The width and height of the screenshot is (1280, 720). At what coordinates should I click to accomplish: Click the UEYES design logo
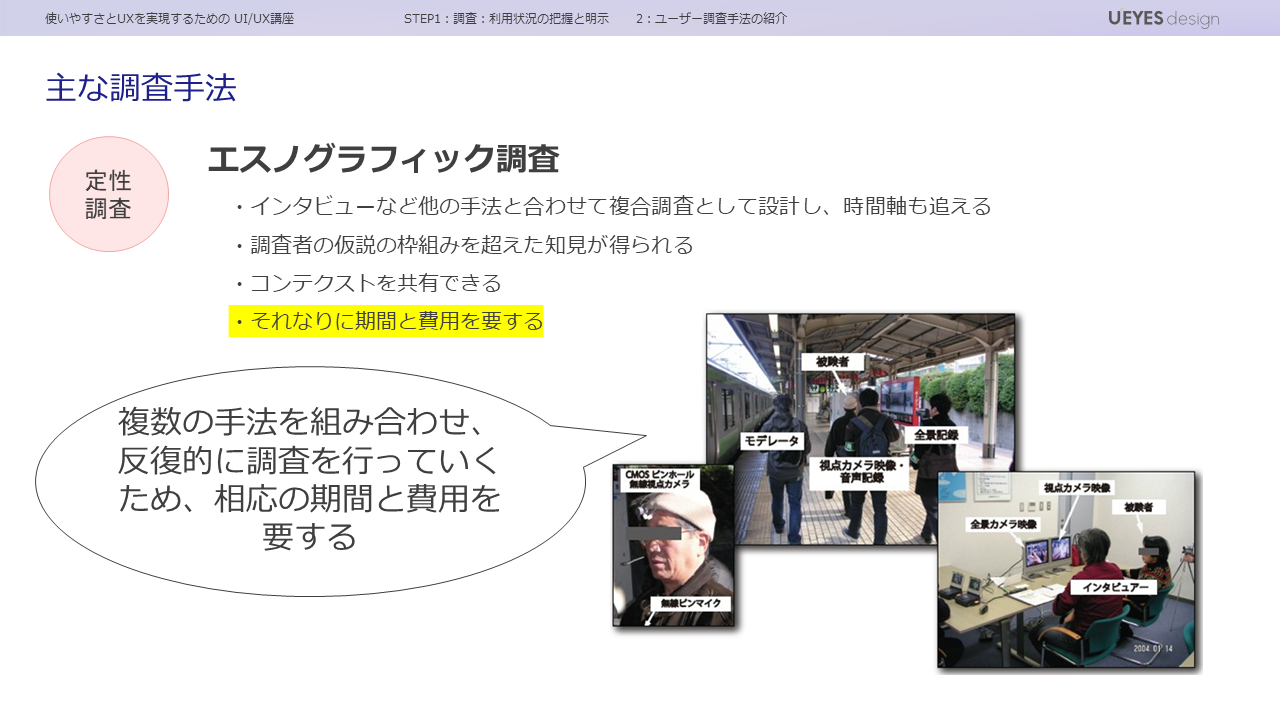[1163, 18]
